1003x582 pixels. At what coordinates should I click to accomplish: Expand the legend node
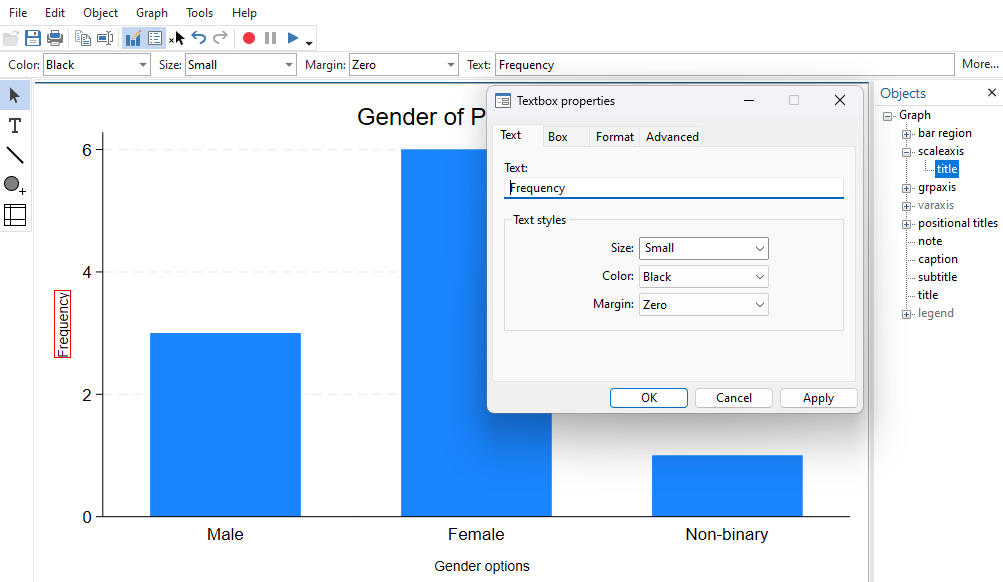(x=906, y=314)
